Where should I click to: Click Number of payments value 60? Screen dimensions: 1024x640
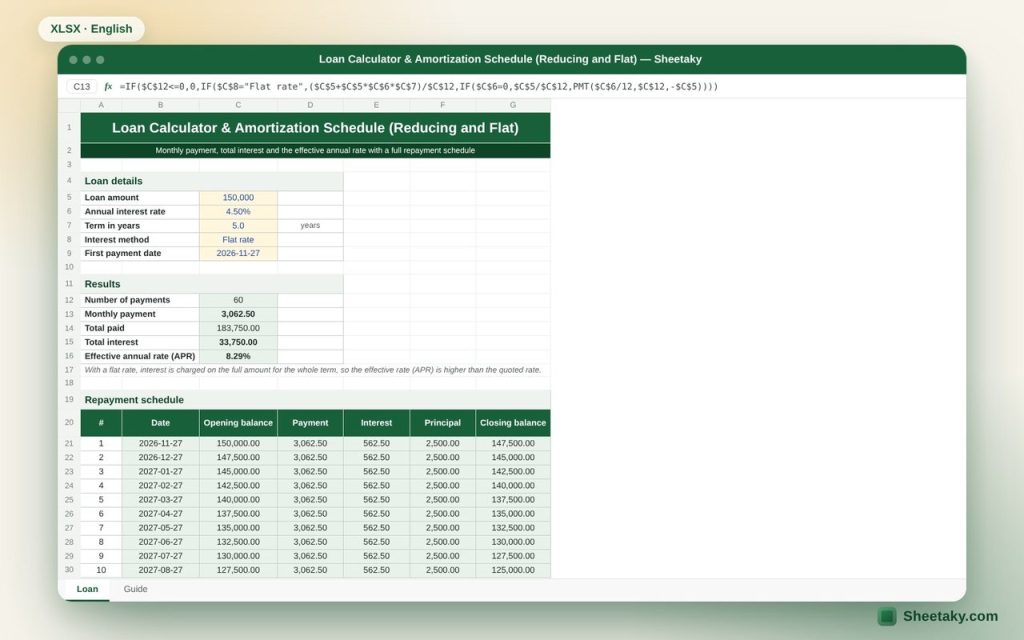pos(238,300)
